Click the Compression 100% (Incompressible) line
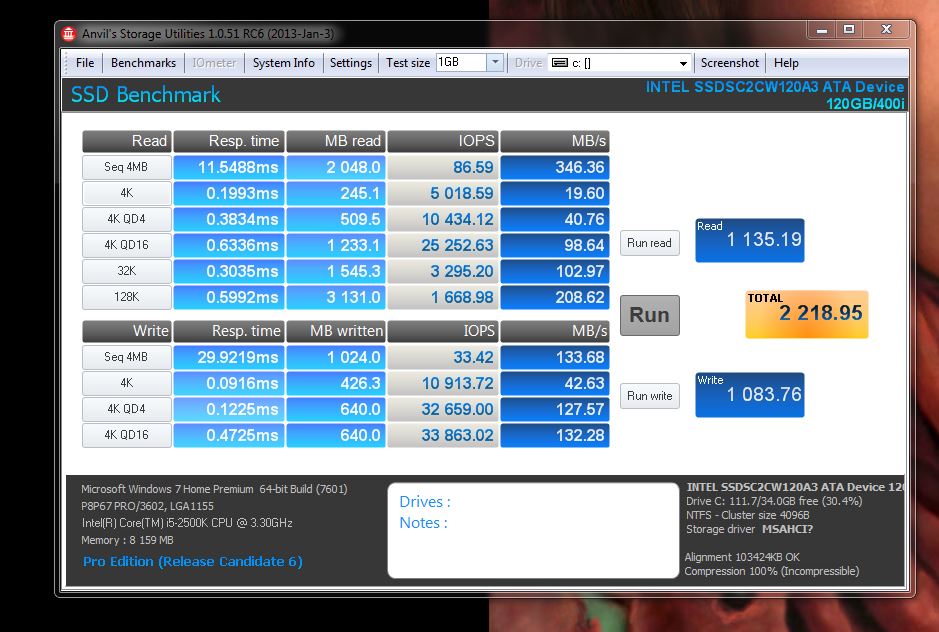Image resolution: width=939 pixels, height=632 pixels. [772, 571]
